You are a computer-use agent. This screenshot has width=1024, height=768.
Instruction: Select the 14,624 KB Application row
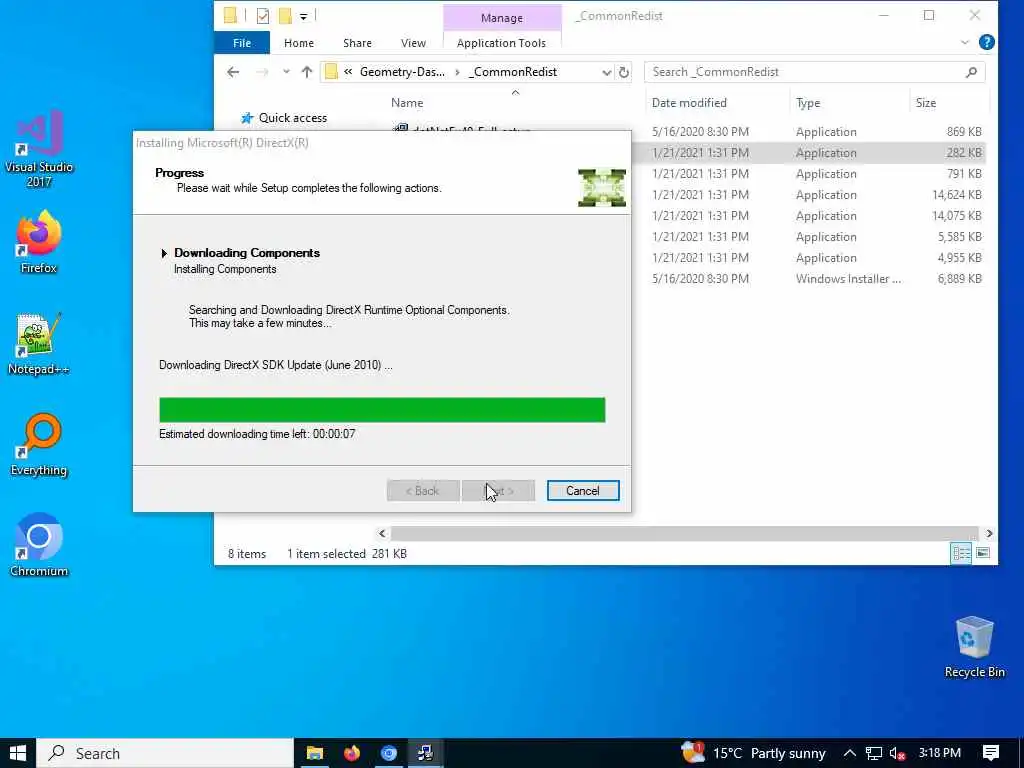pos(810,195)
